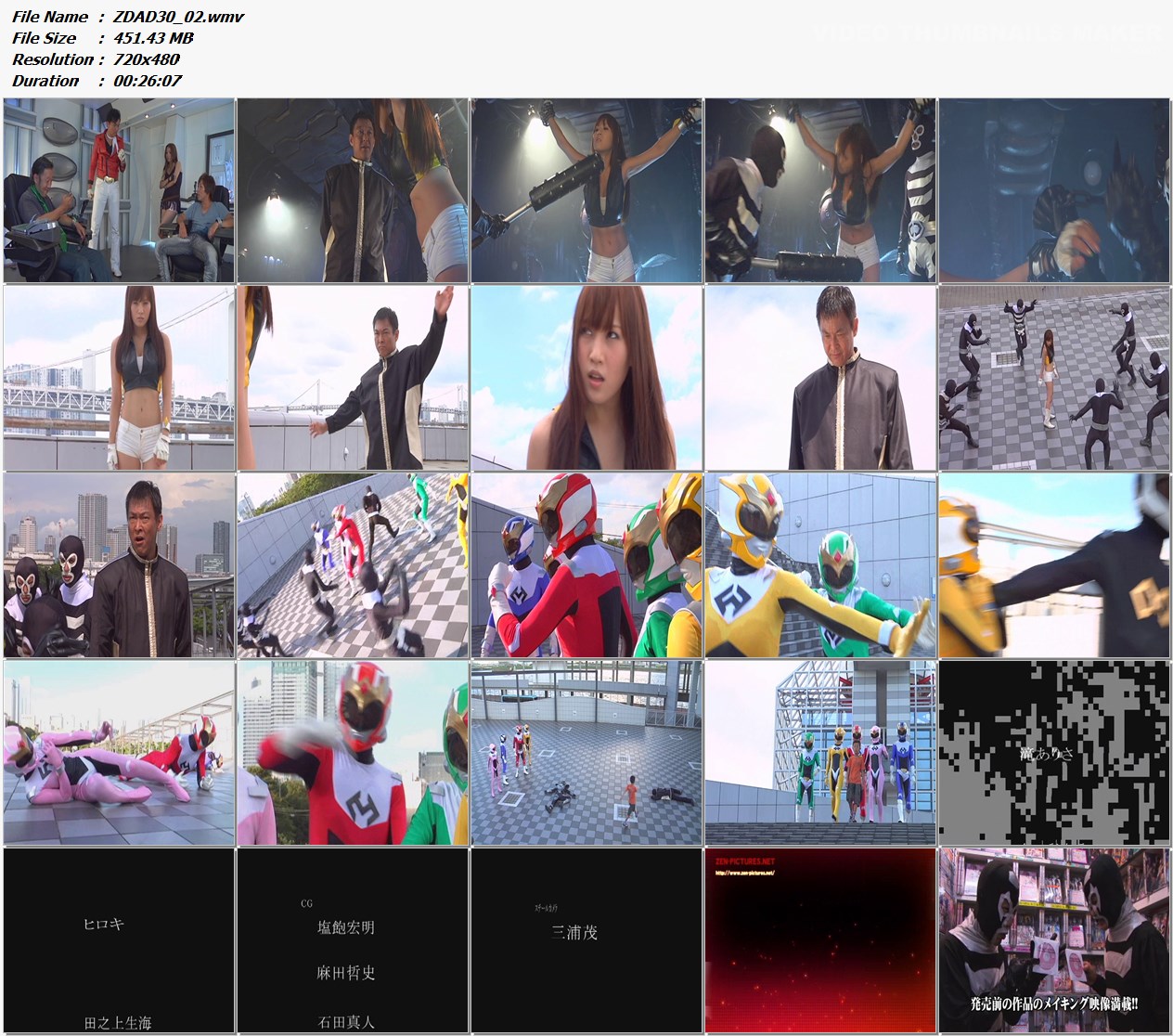Screen dimensions: 1173x1036
Task: Open the thumbnail of the man looking downward
Action: [820, 378]
